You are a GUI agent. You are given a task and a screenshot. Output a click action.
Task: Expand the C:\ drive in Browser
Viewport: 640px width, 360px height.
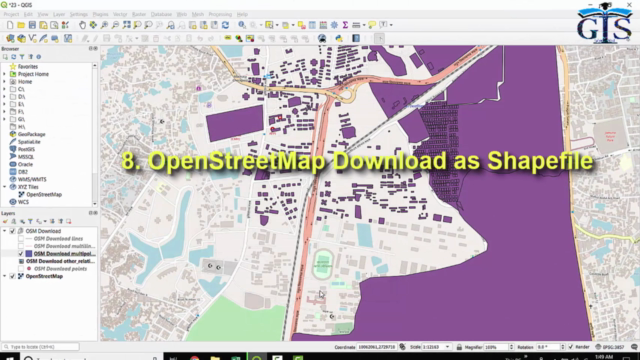point(4,89)
